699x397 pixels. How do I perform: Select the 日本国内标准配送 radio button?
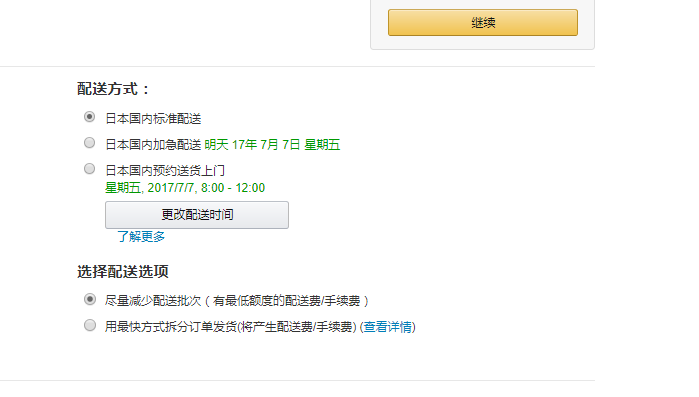click(x=90, y=117)
